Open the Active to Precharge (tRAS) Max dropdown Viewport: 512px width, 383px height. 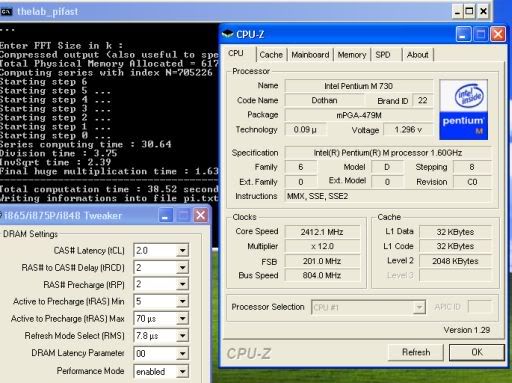pyautogui.click(x=182, y=319)
